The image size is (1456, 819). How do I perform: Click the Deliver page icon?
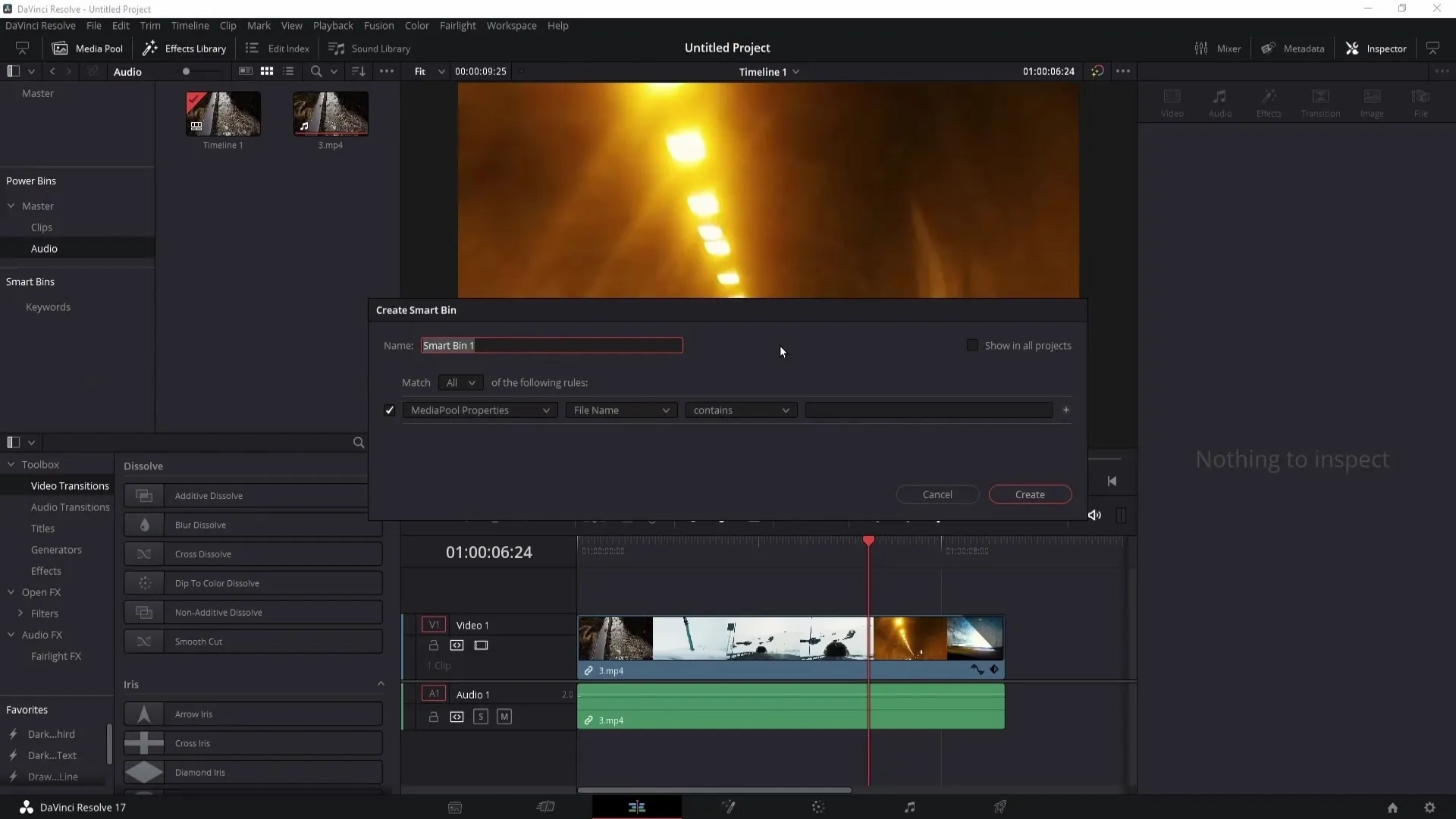coord(1001,807)
